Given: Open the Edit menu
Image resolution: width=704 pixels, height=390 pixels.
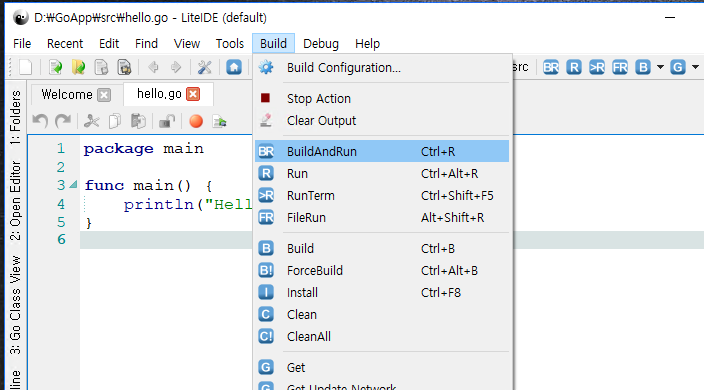Looking at the screenshot, I should tap(109, 44).
